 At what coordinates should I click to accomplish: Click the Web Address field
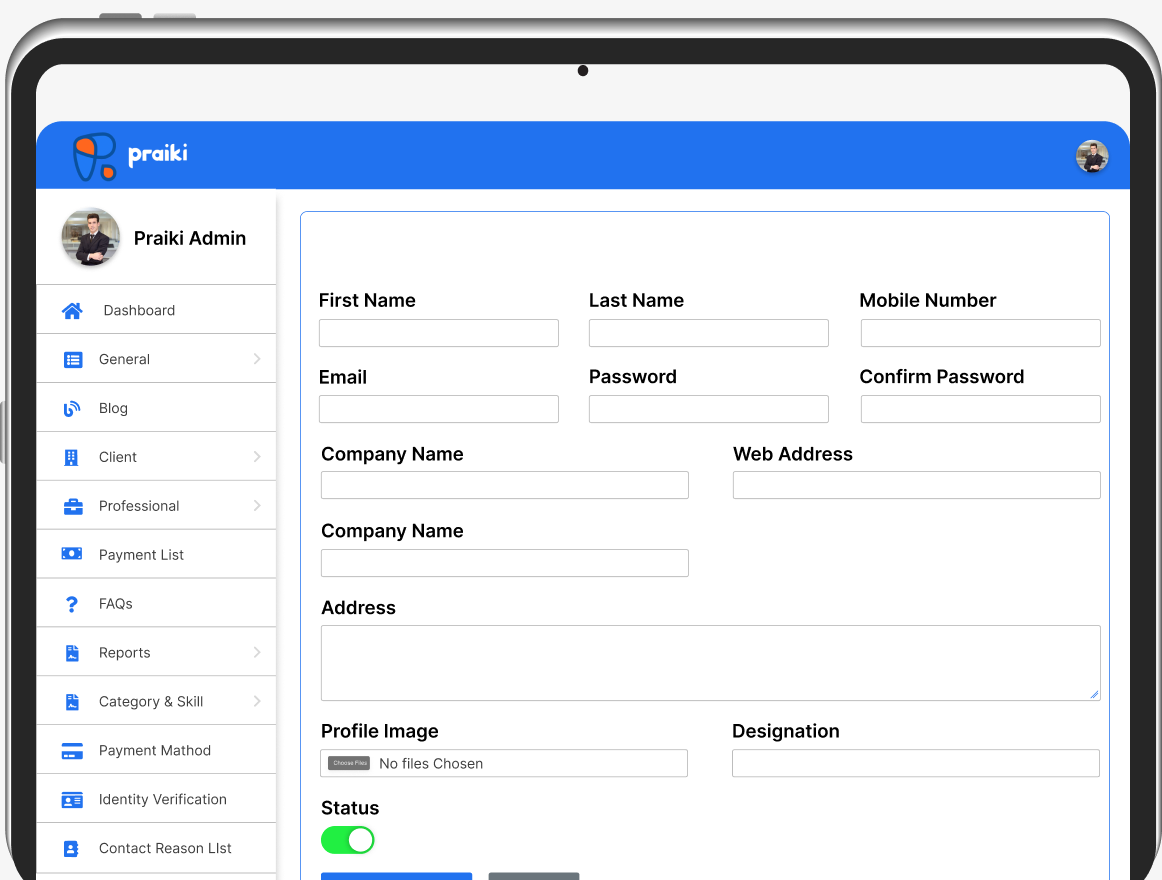(917, 485)
